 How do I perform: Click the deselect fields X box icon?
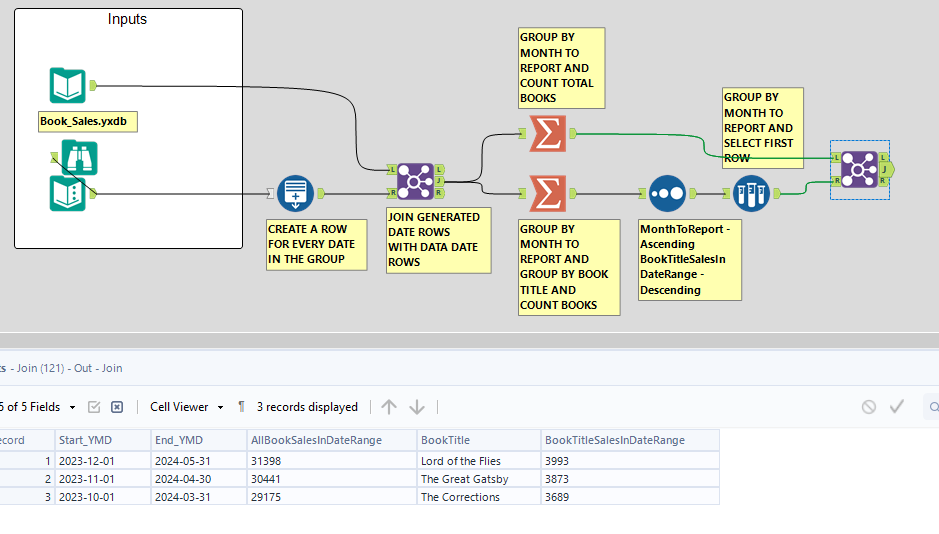coord(117,407)
